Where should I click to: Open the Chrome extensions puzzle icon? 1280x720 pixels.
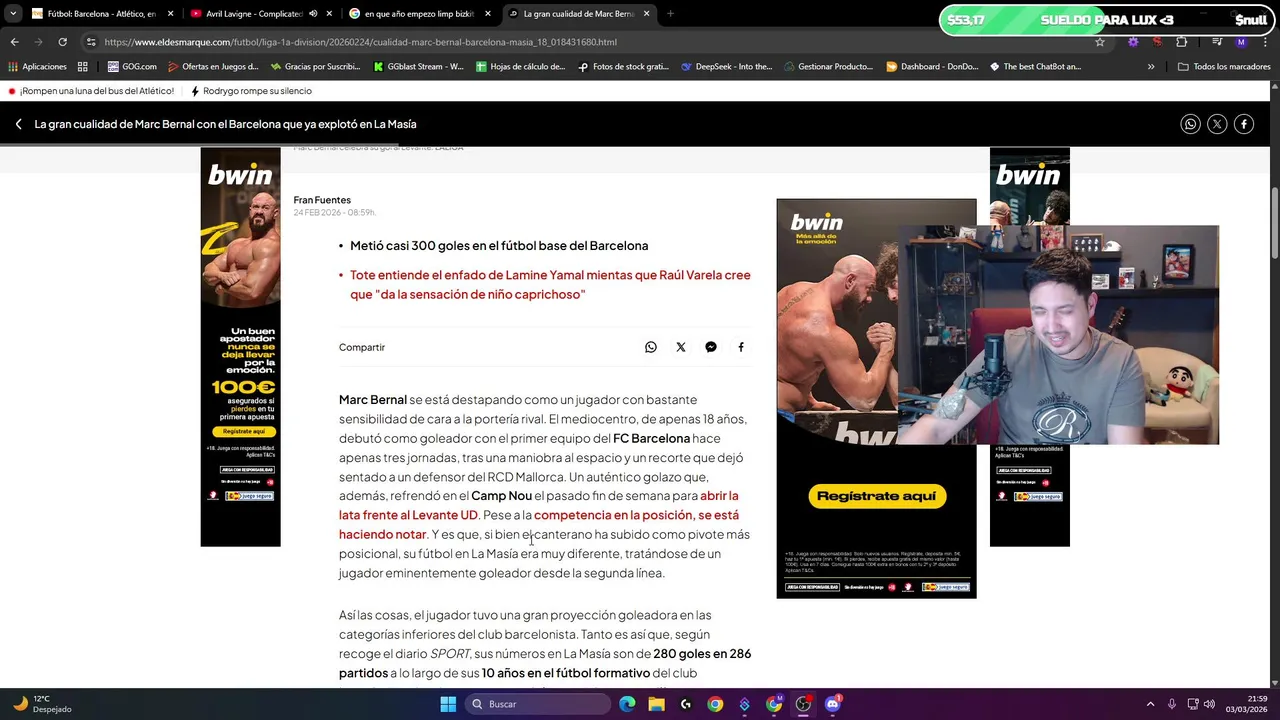(x=1181, y=42)
